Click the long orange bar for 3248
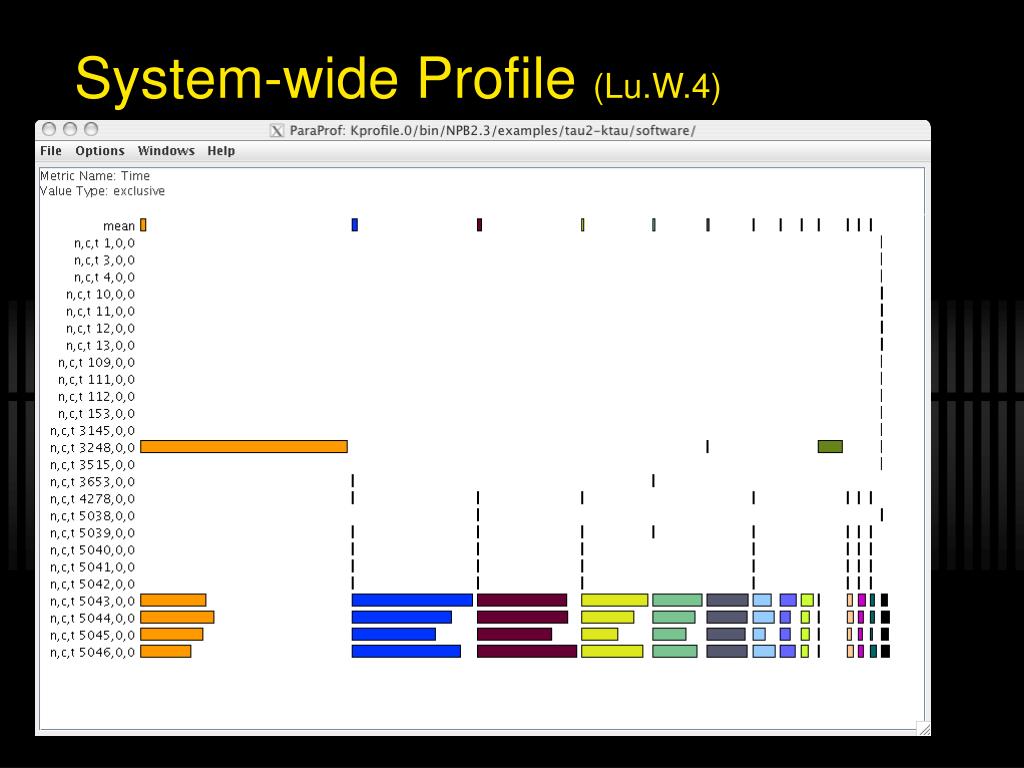 point(244,447)
